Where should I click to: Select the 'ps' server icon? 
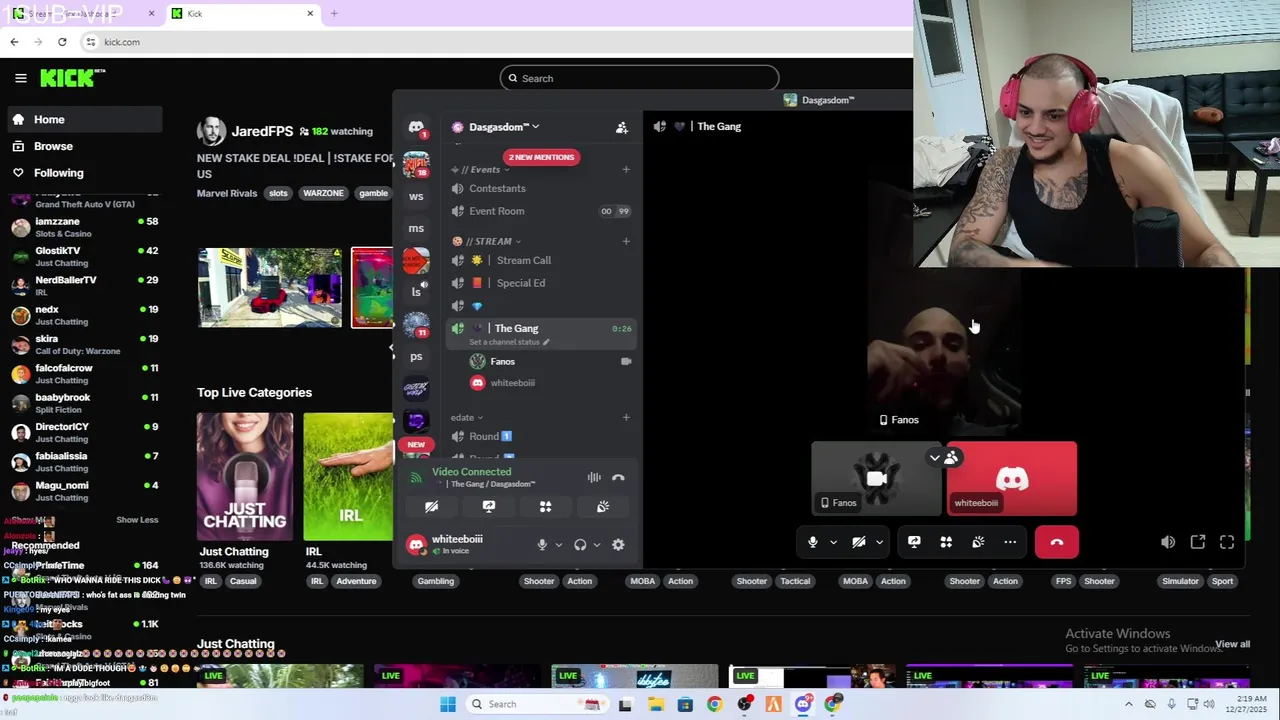416,356
